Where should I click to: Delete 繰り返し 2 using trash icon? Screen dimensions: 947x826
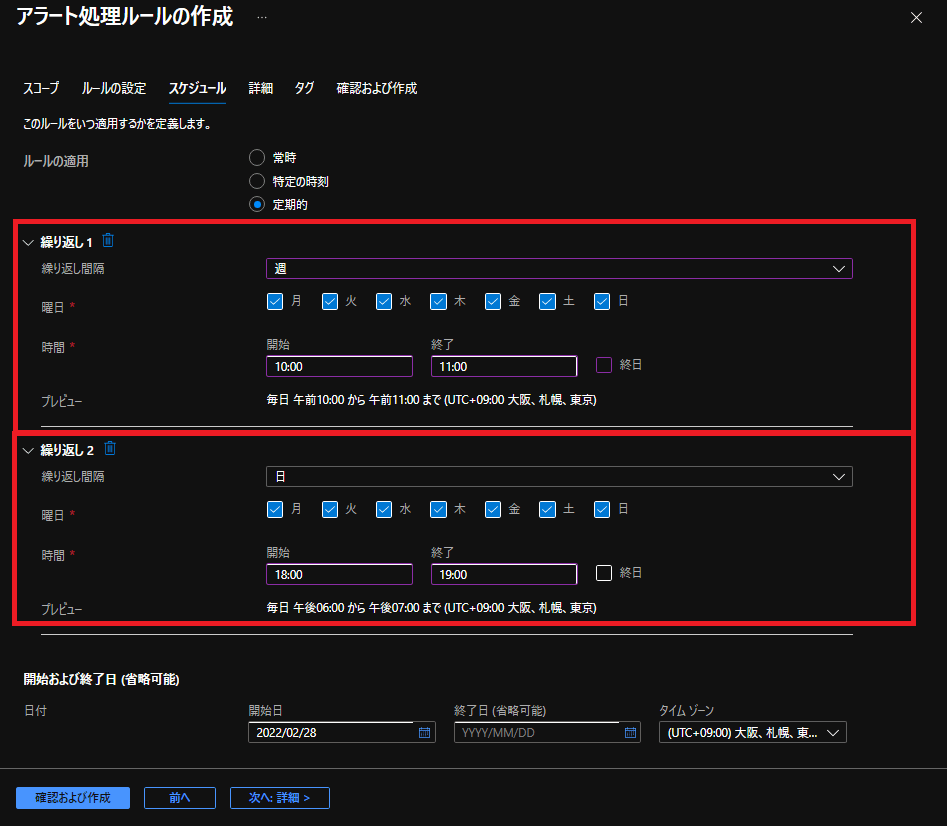point(110,448)
